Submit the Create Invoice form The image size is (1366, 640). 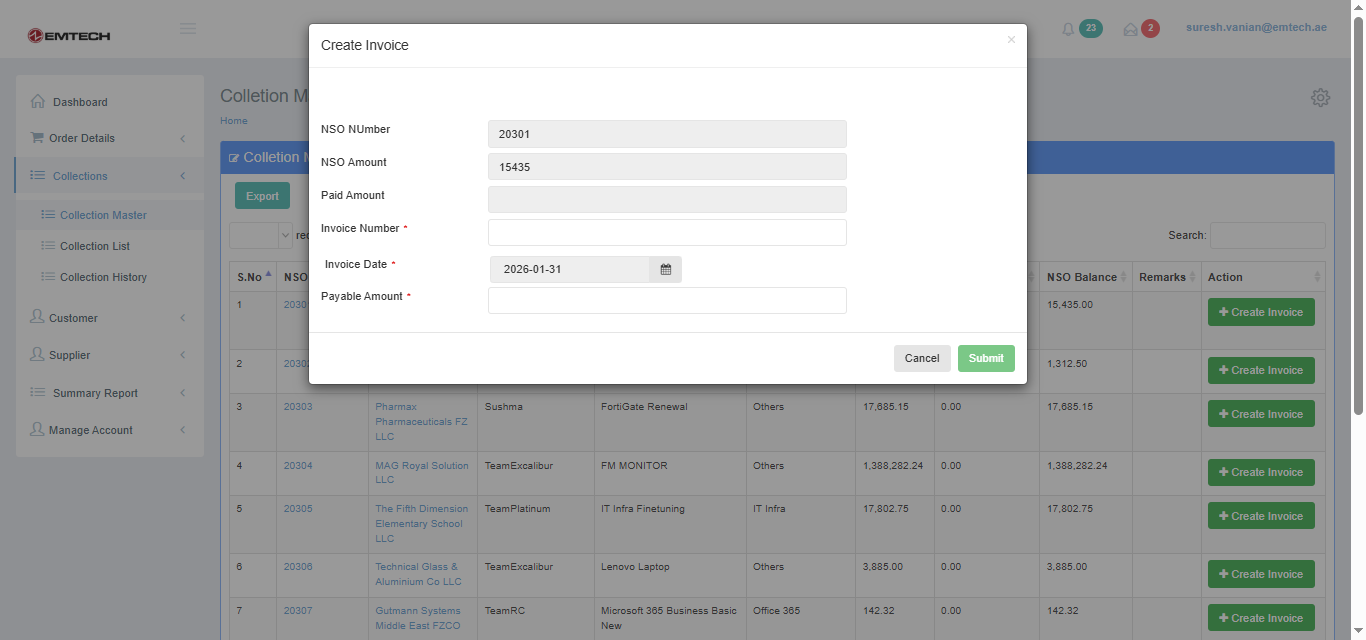pyautogui.click(x=985, y=358)
